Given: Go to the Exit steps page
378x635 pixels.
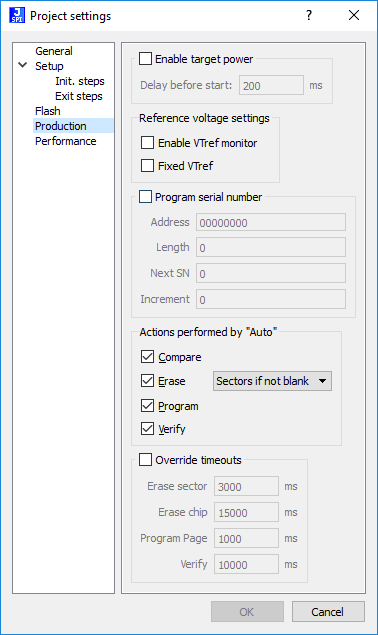Looking at the screenshot, I should coord(79,96).
